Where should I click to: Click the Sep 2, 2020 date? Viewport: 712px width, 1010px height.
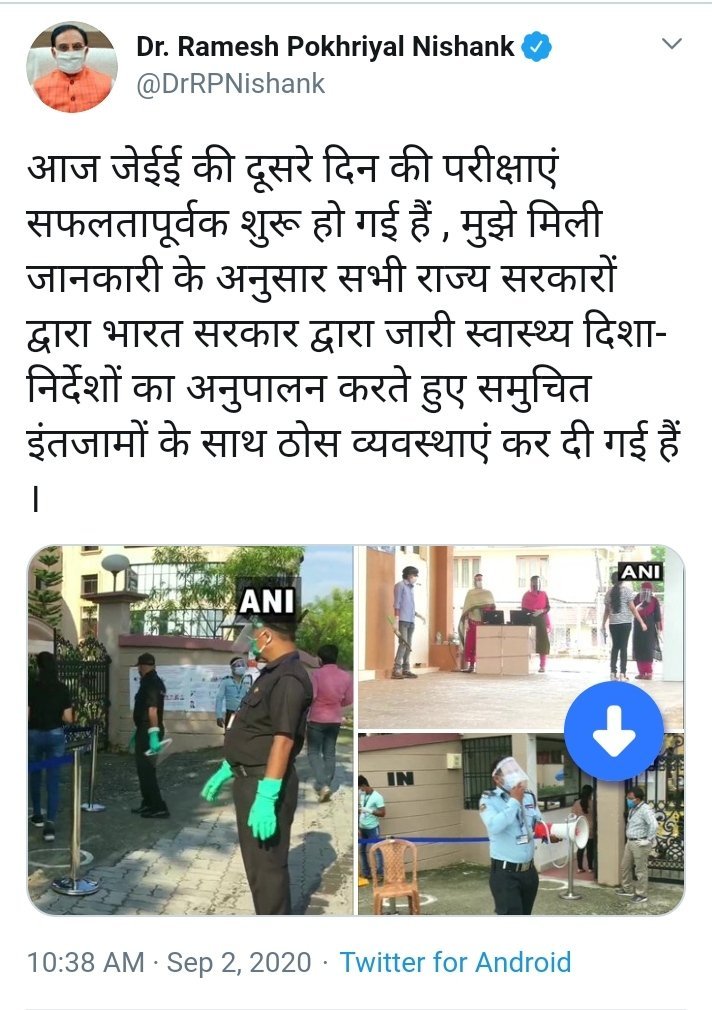239,962
